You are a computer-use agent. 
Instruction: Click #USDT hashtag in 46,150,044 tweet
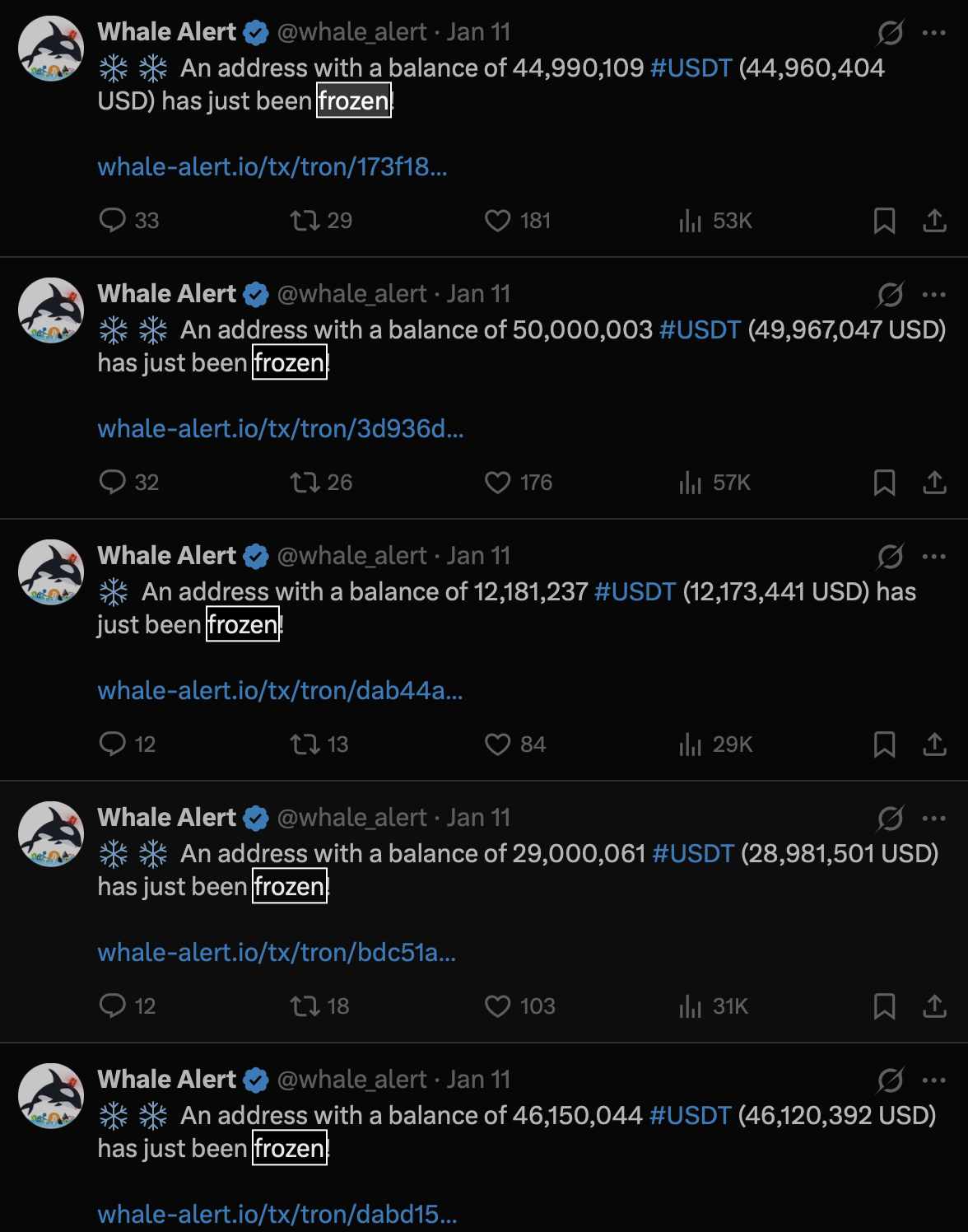(690, 1115)
